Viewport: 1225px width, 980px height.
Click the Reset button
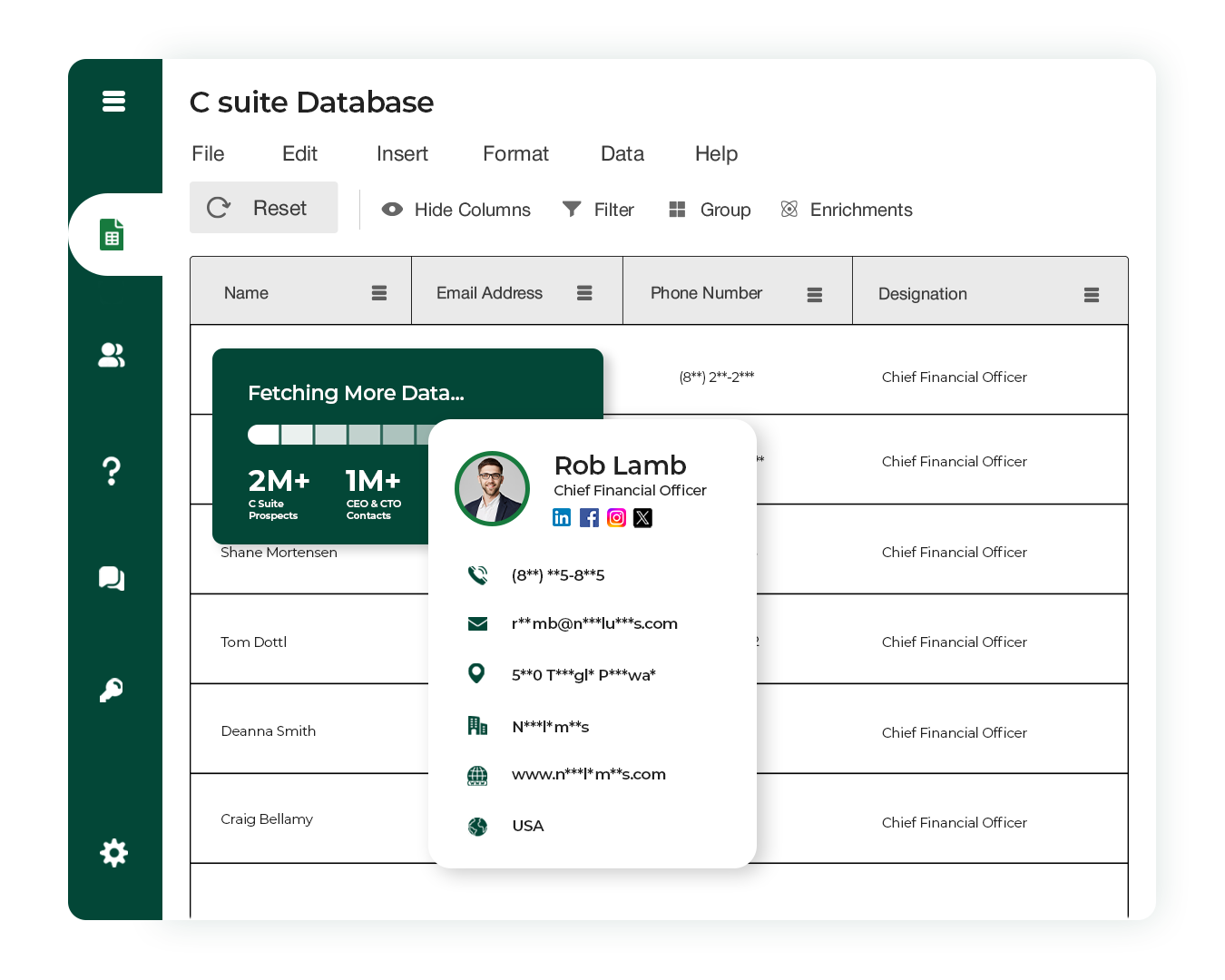[x=263, y=207]
